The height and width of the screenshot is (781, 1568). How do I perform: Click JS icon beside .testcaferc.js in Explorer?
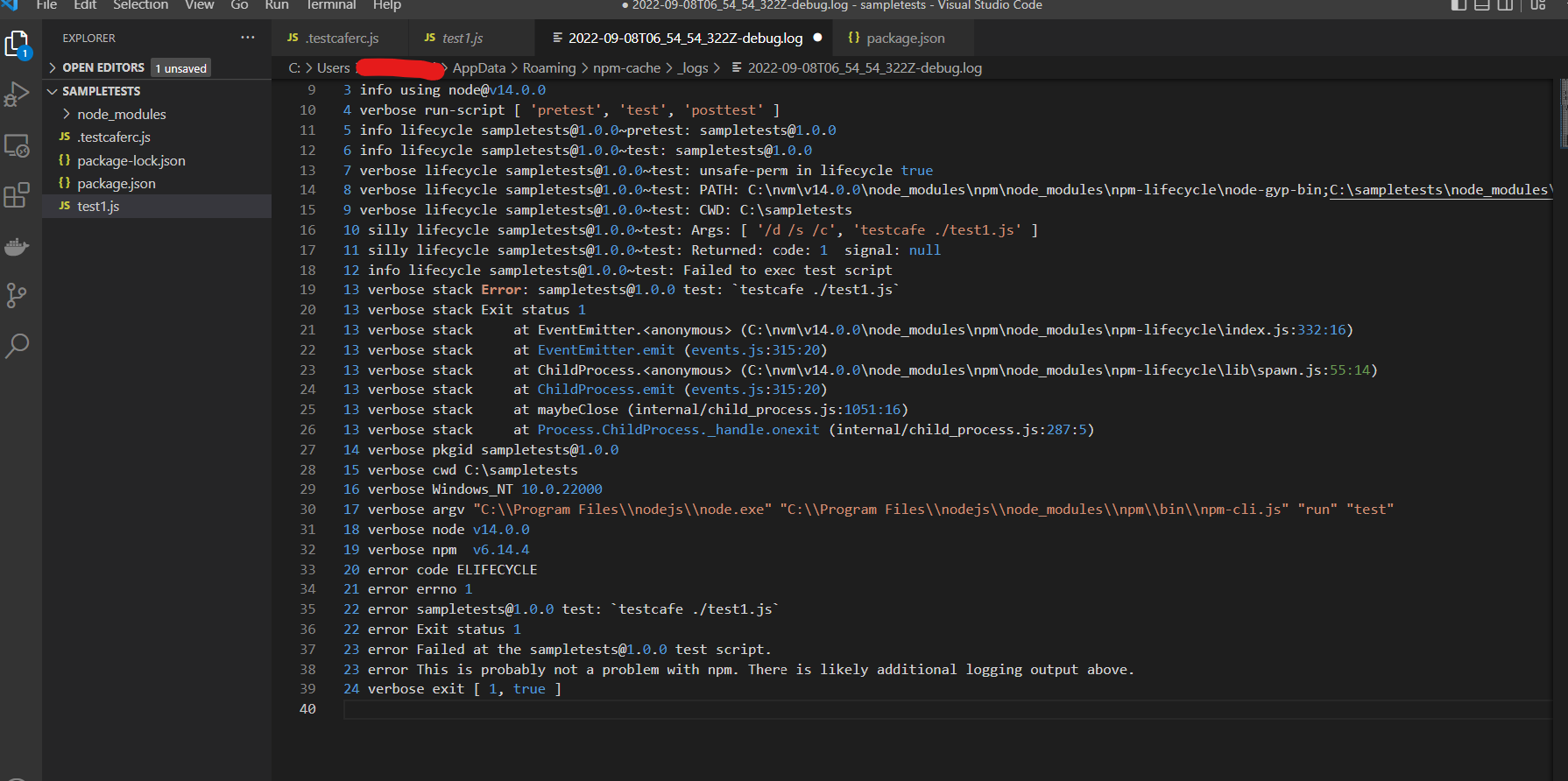(x=65, y=137)
